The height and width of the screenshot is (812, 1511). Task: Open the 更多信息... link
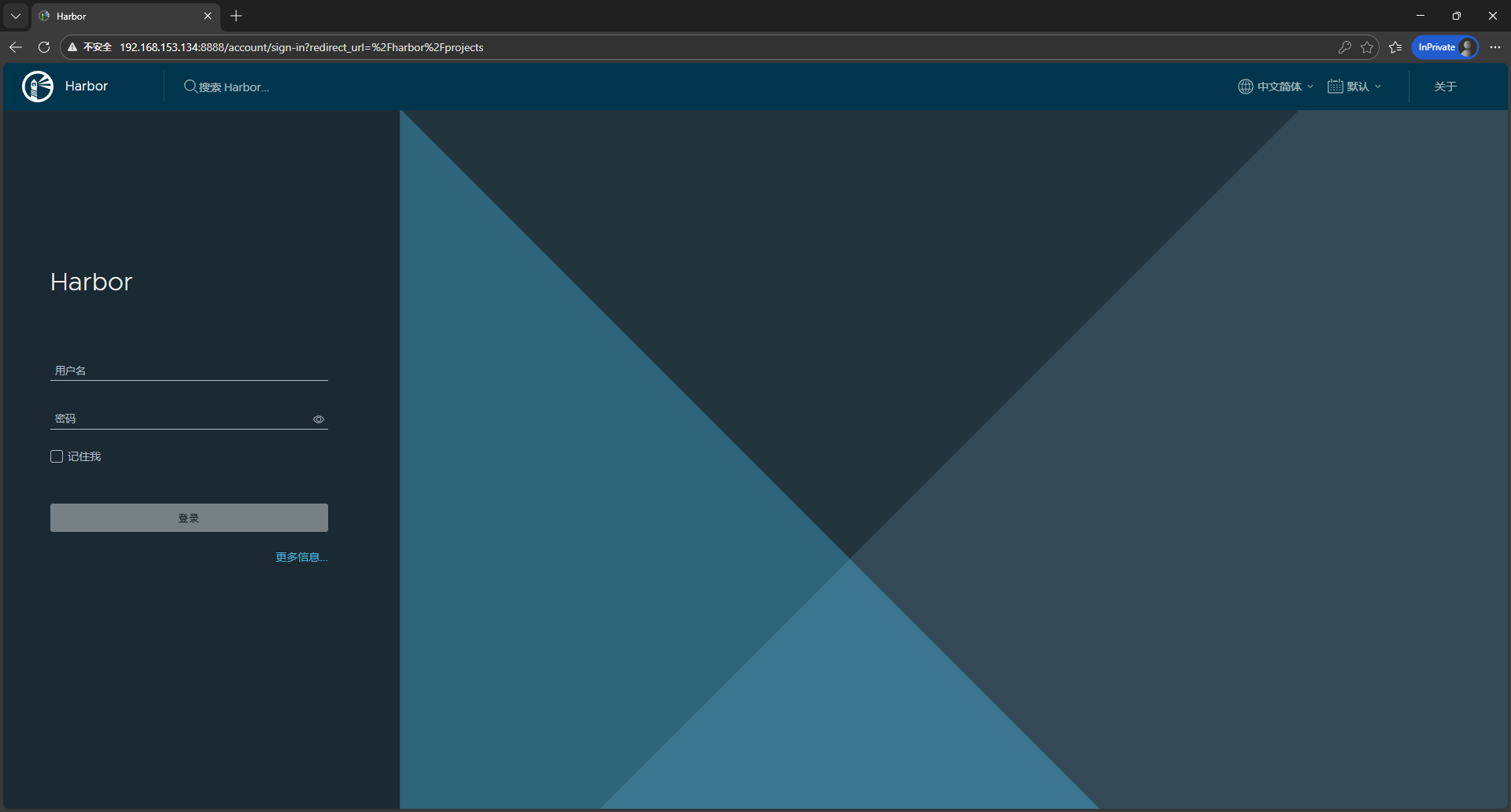tap(301, 557)
